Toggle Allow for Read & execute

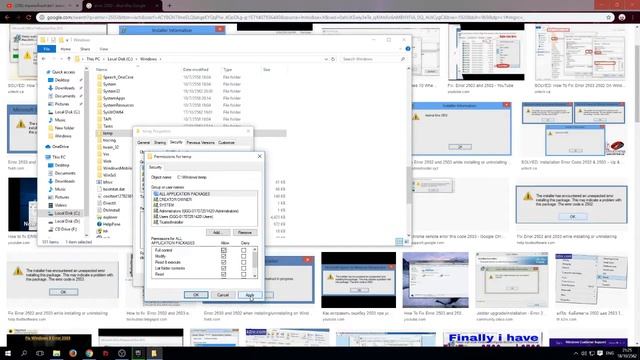coord(223,262)
